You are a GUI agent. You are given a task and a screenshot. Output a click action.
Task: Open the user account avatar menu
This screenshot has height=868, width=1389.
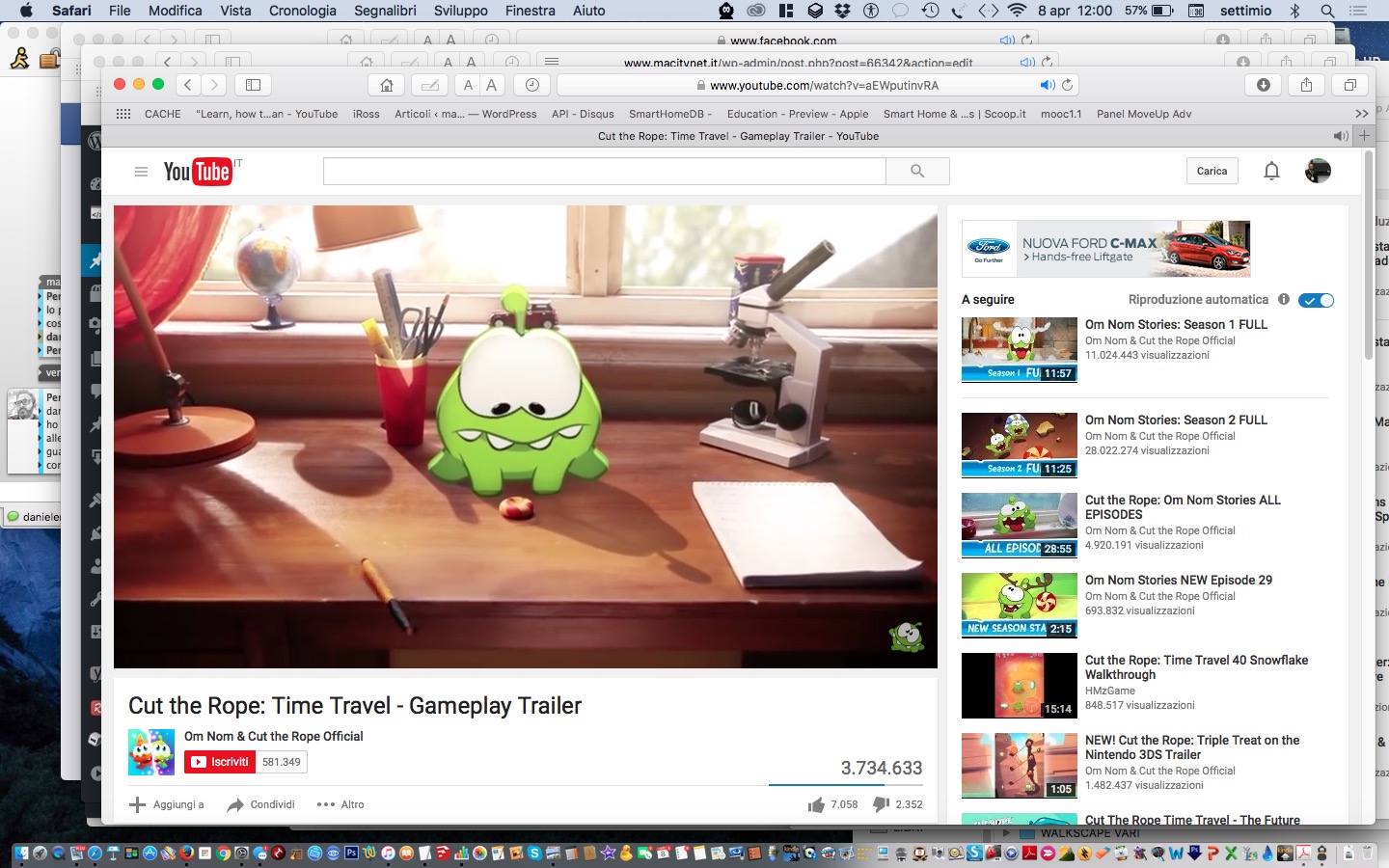pyautogui.click(x=1318, y=172)
